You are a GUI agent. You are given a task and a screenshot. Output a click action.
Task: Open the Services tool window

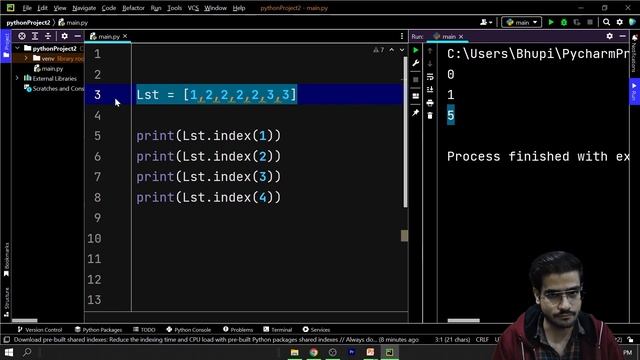pos(316,329)
